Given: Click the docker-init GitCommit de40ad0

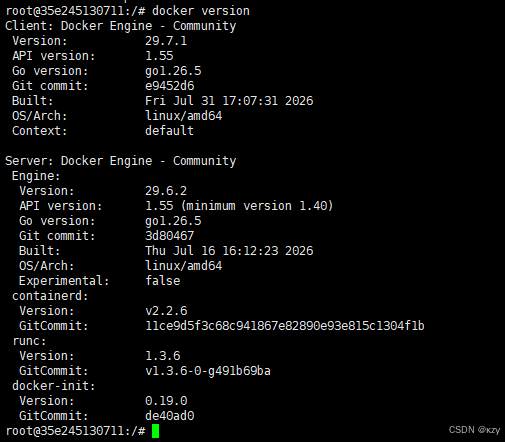Looking at the screenshot, I should pos(169,416).
